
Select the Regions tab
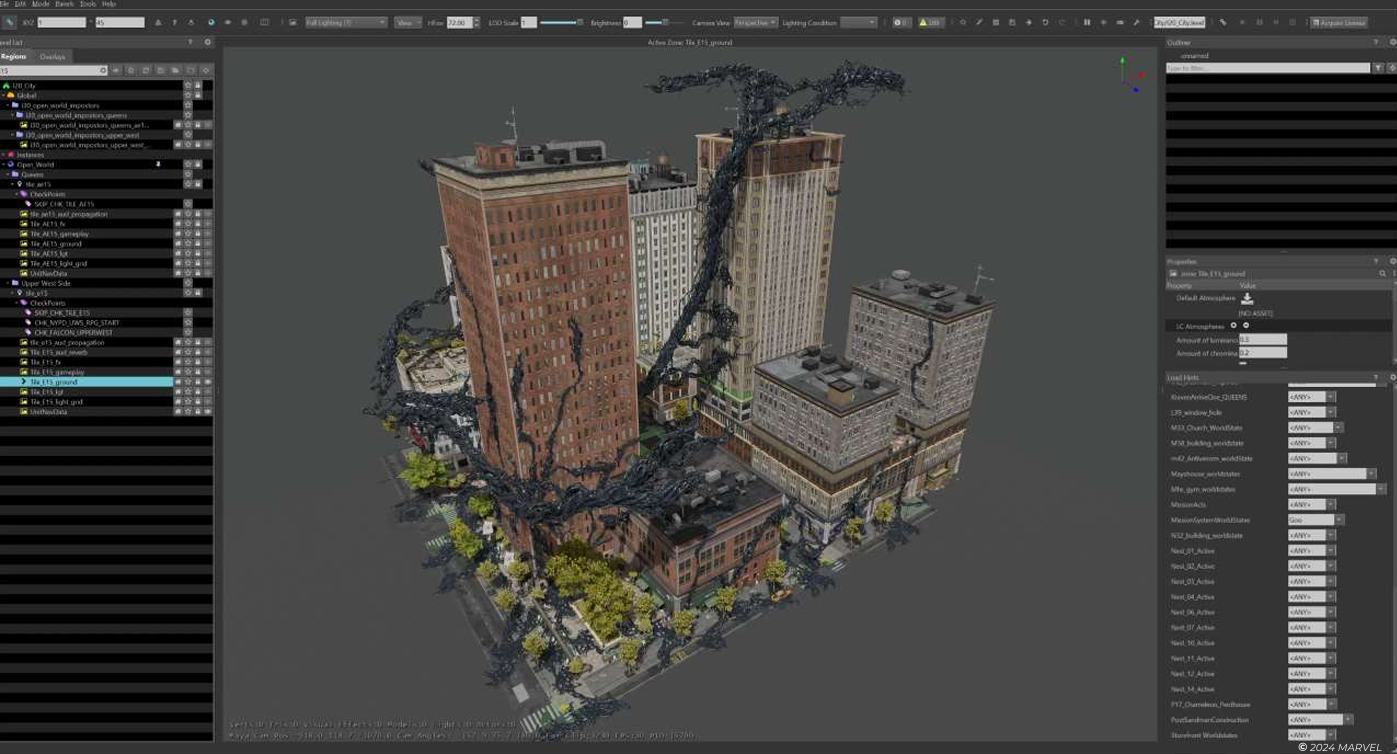[14, 57]
